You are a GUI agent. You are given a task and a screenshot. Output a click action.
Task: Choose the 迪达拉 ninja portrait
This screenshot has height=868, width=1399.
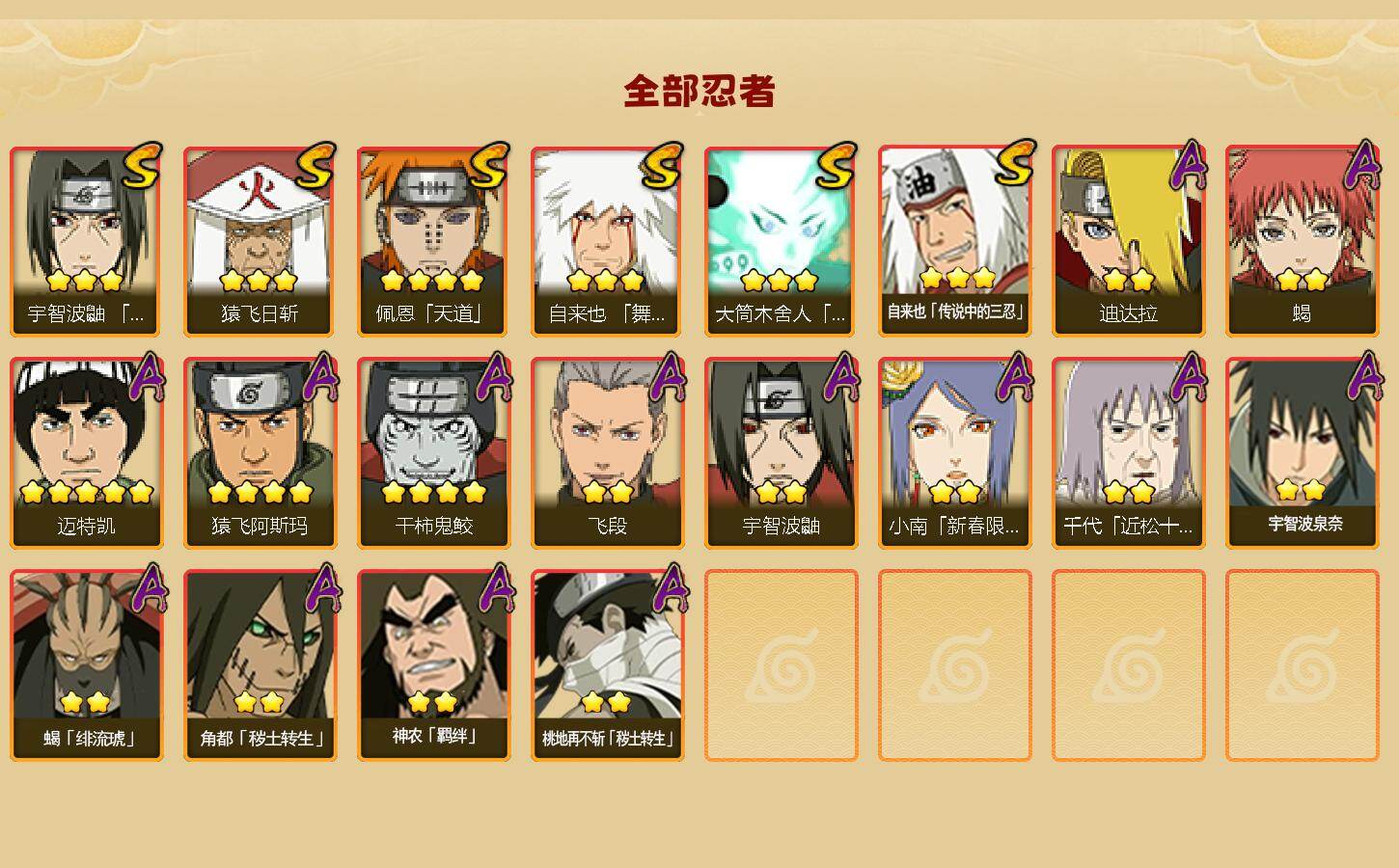1128,241
